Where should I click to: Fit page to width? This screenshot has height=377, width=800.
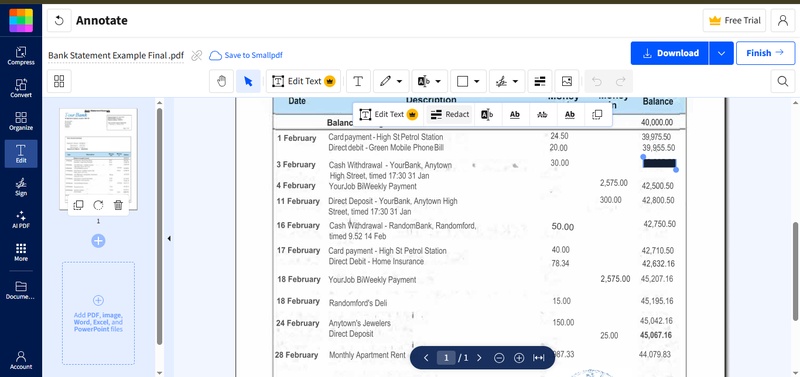pyautogui.click(x=538, y=358)
